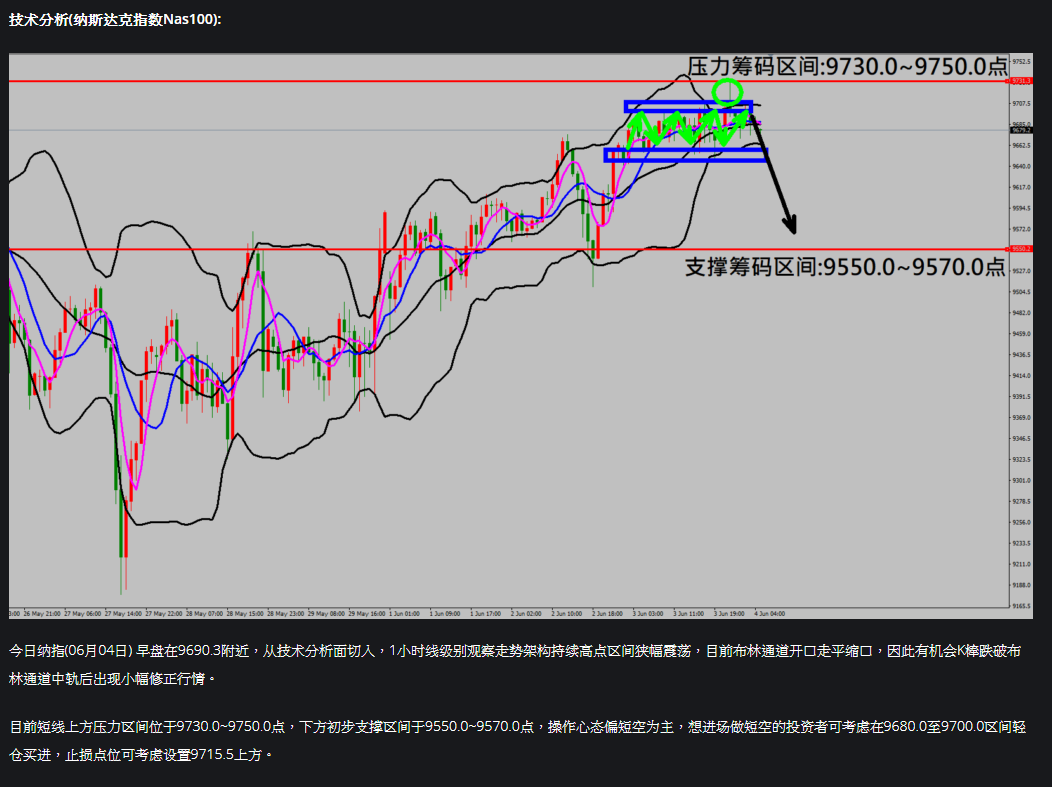Click the 9662.5 price axis value
1052x787 pixels.
pos(1021,146)
